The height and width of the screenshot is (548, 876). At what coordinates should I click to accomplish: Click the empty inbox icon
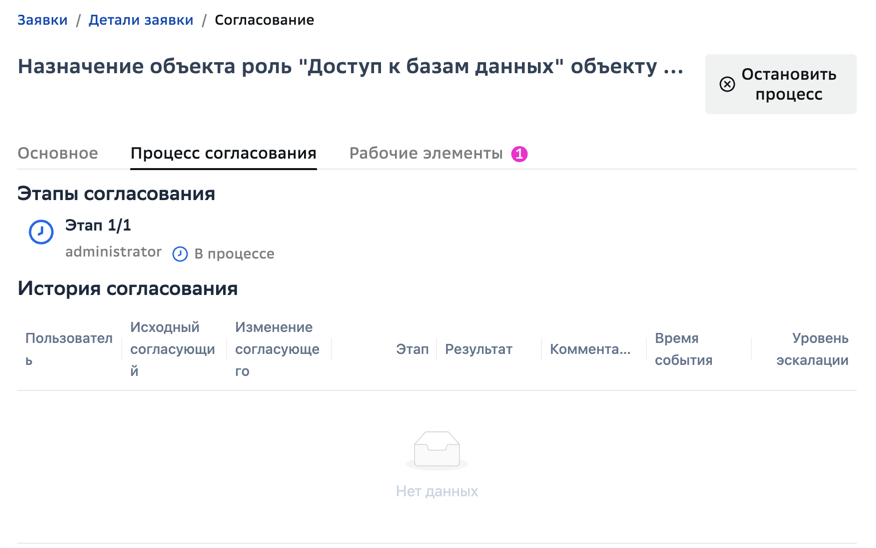tap(437, 450)
